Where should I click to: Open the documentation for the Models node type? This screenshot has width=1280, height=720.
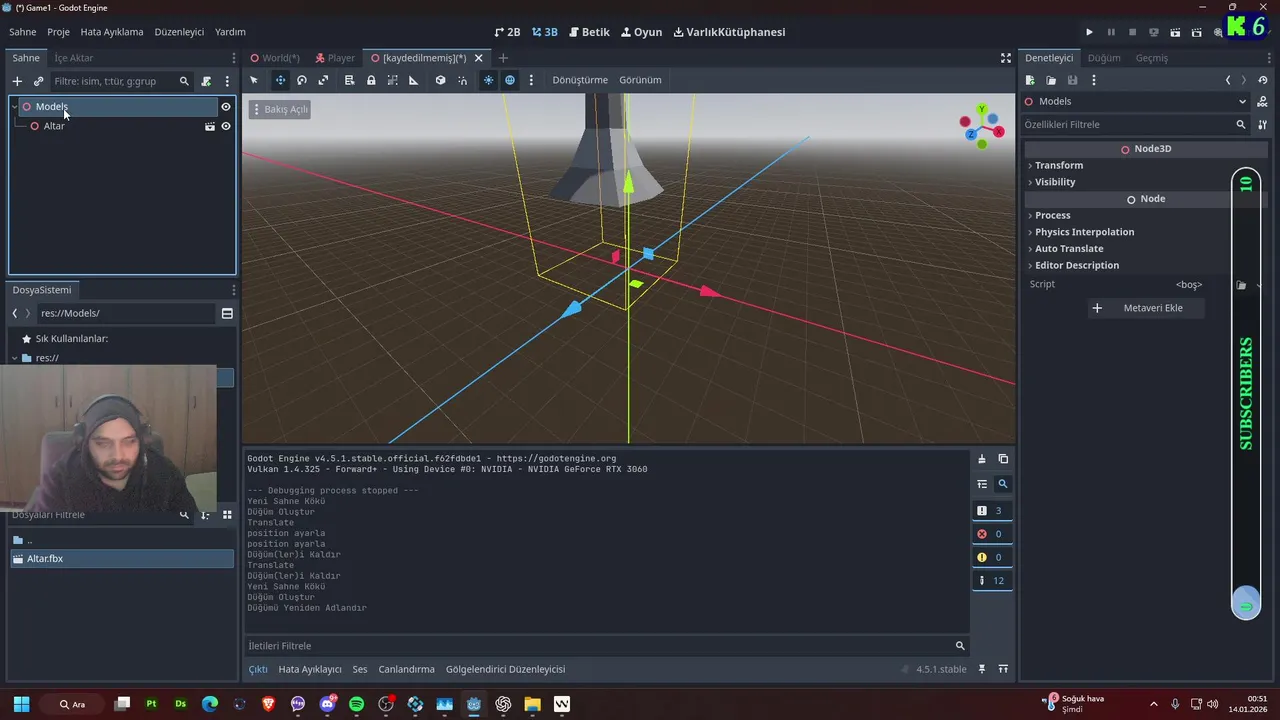coord(1262,101)
